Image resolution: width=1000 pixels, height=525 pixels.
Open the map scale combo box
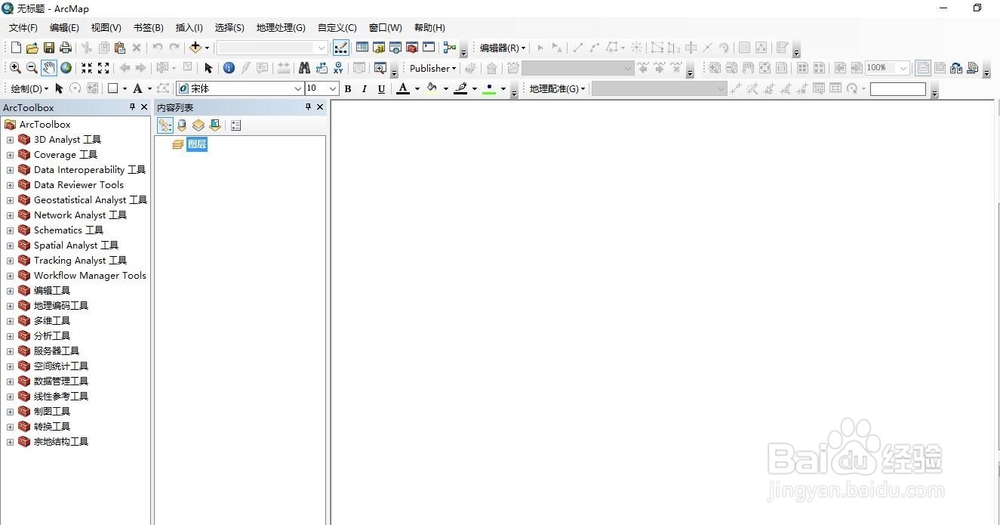click(272, 47)
